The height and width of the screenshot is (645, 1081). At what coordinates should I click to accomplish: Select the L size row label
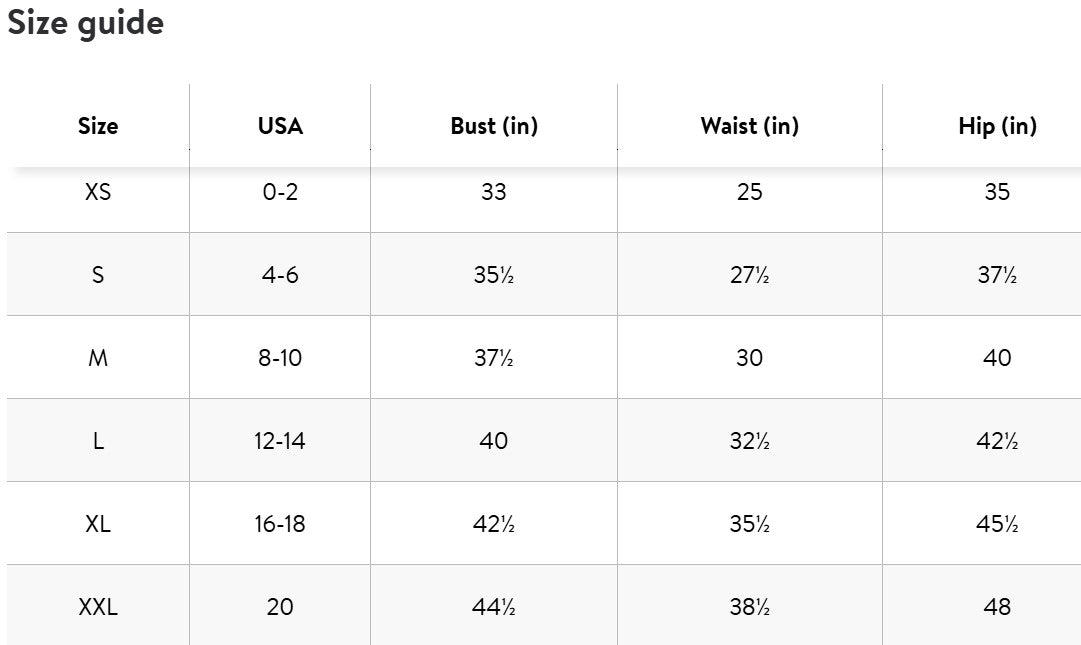click(98, 441)
